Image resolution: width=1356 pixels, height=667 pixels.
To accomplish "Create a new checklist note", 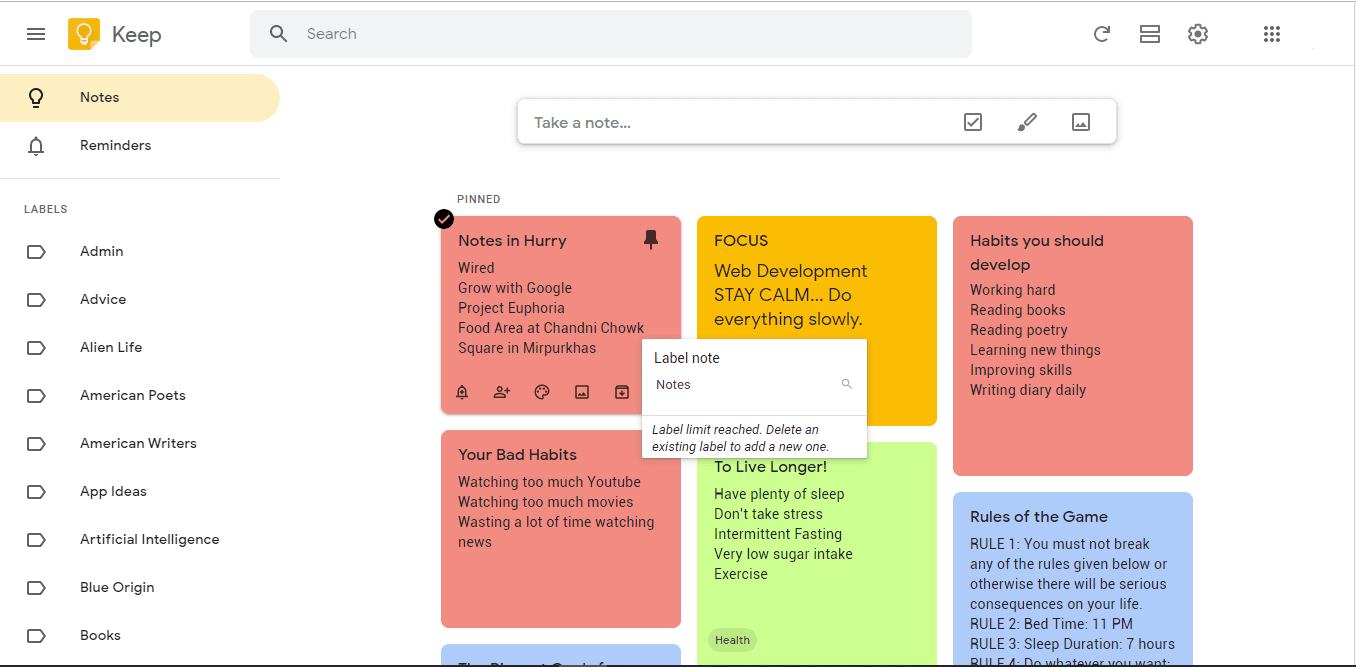I will click(972, 121).
